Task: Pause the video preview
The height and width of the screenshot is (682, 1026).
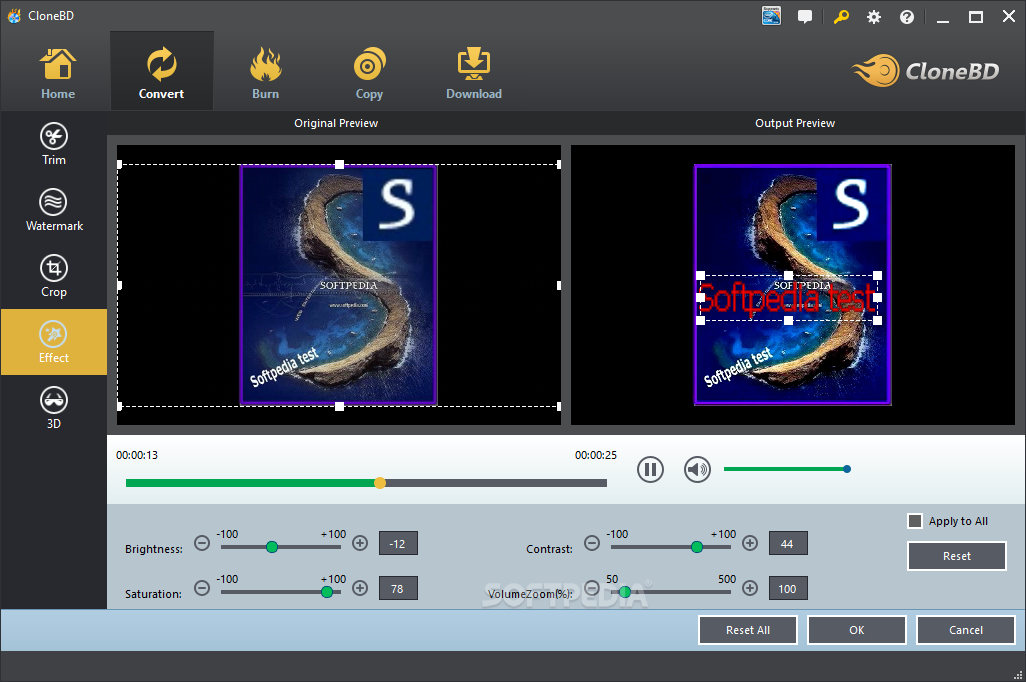Action: 650,469
